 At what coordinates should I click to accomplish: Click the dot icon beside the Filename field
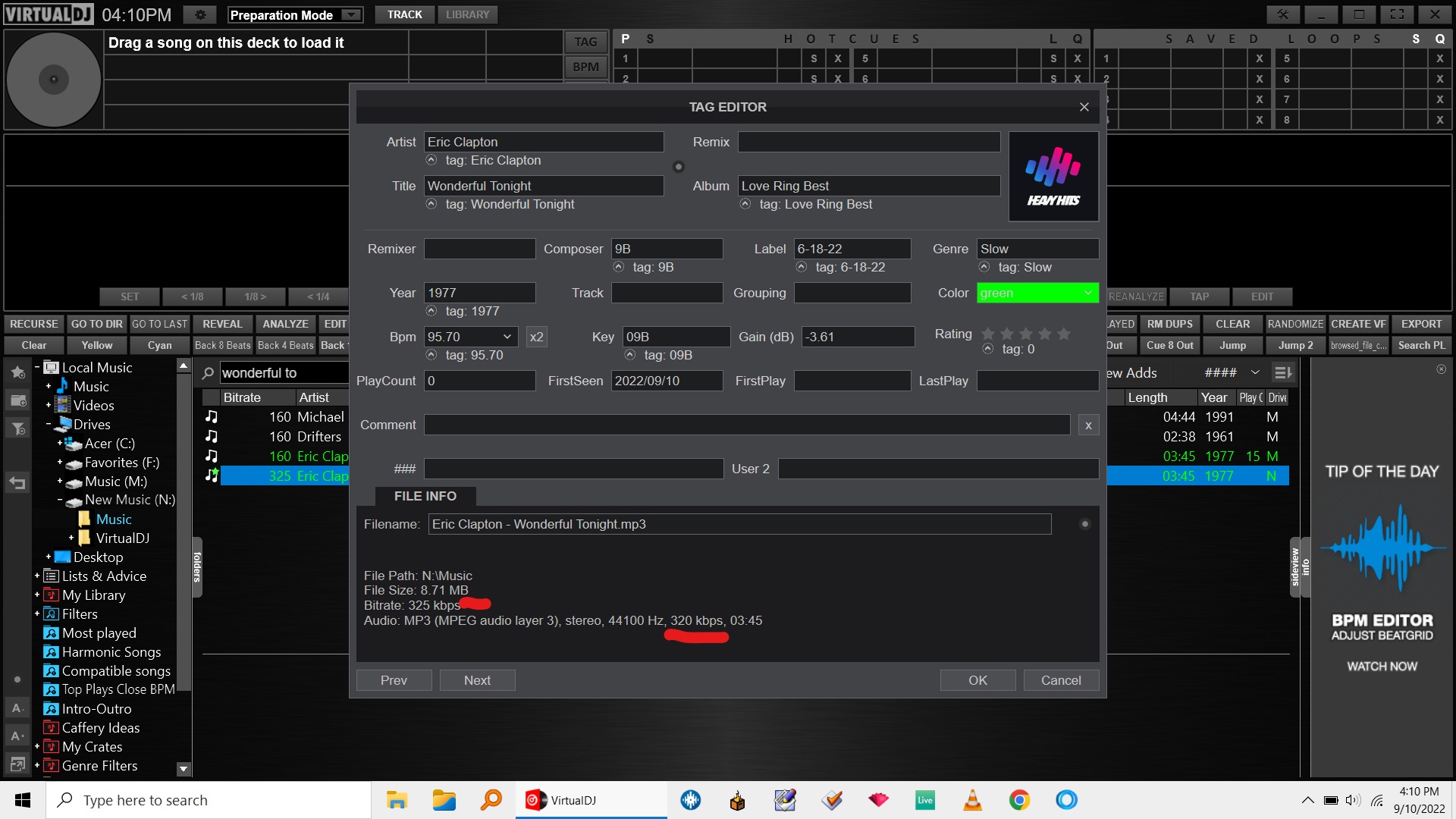click(x=1085, y=524)
